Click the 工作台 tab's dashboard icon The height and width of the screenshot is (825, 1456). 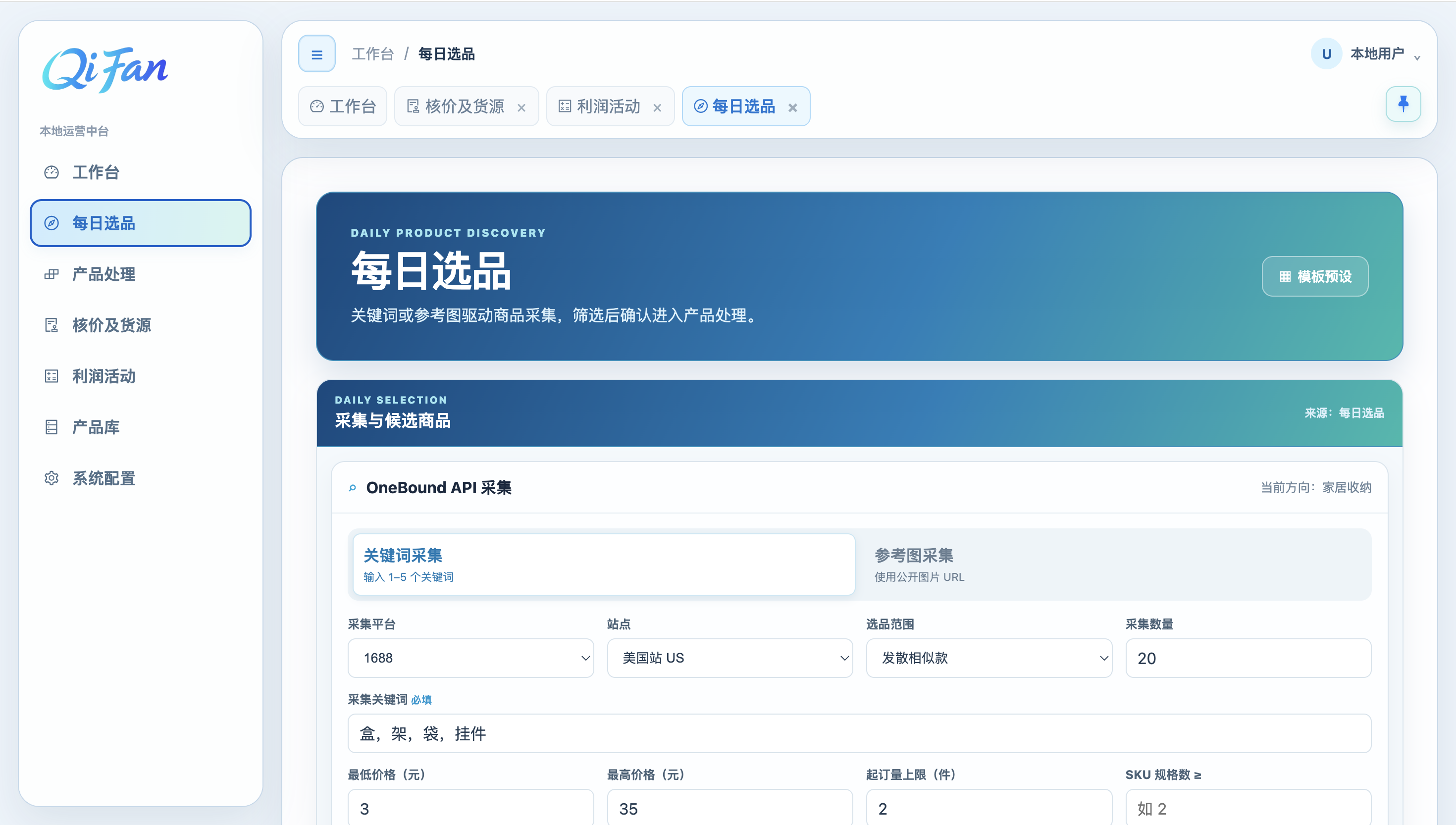click(316, 106)
